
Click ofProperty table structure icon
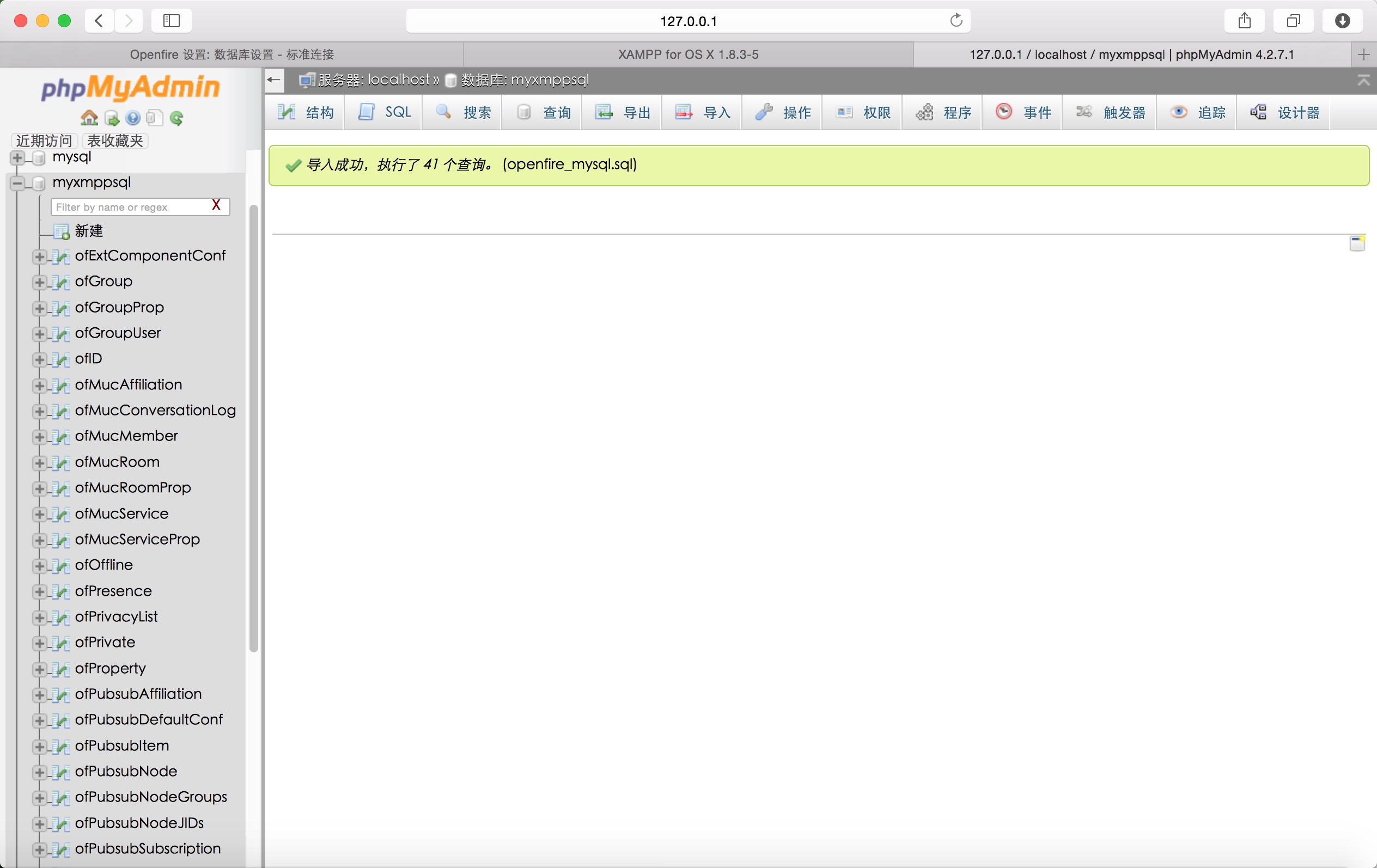pyautogui.click(x=60, y=669)
